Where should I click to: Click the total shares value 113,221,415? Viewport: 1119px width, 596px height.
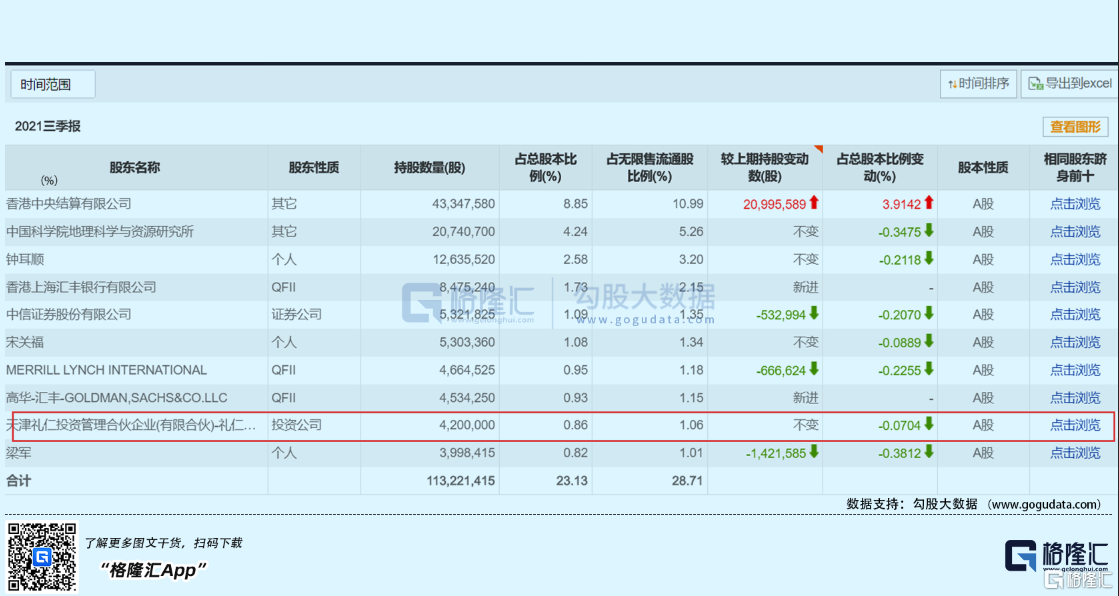460,481
